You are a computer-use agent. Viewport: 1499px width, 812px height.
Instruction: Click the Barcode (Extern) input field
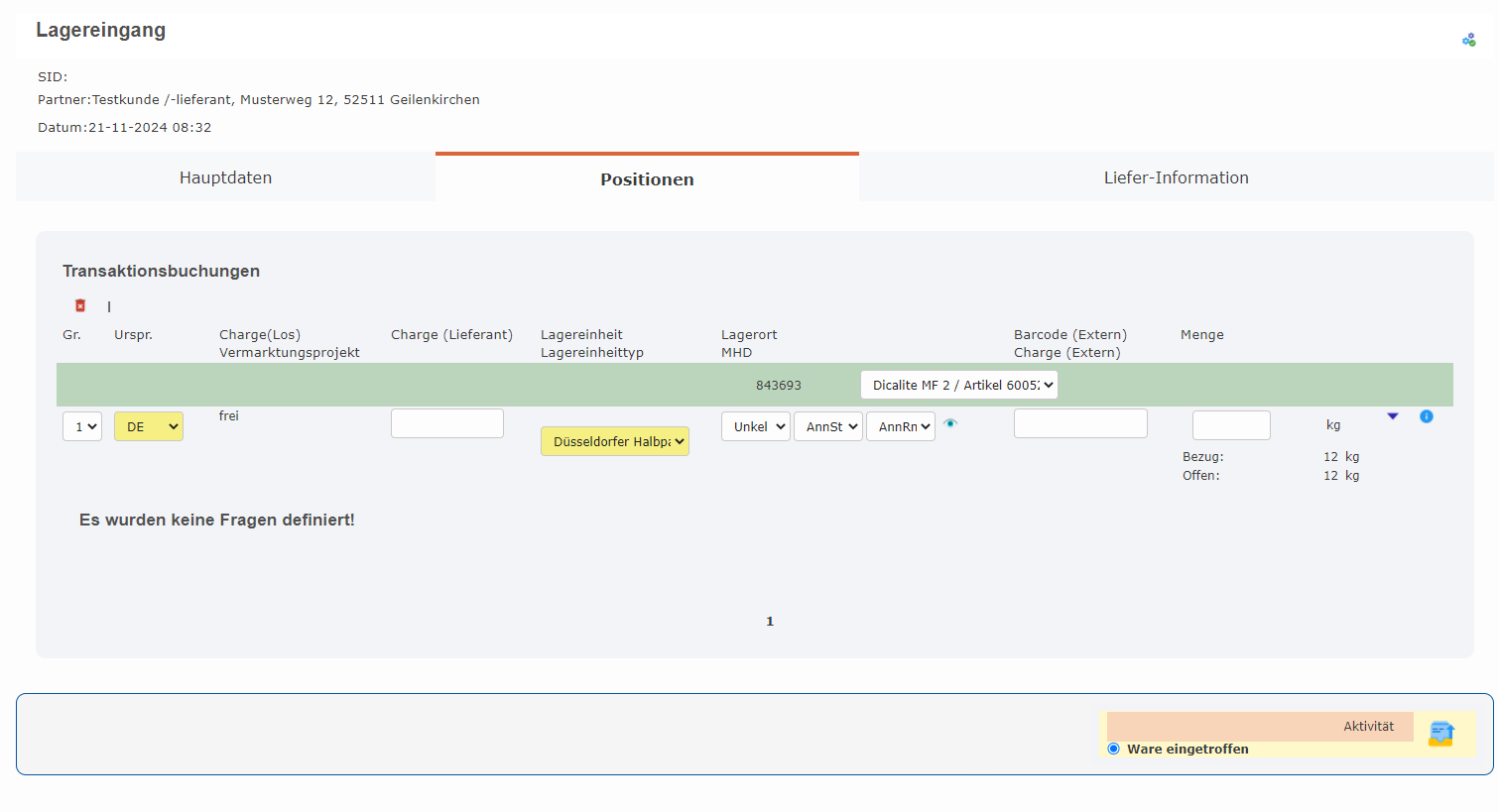point(1080,423)
